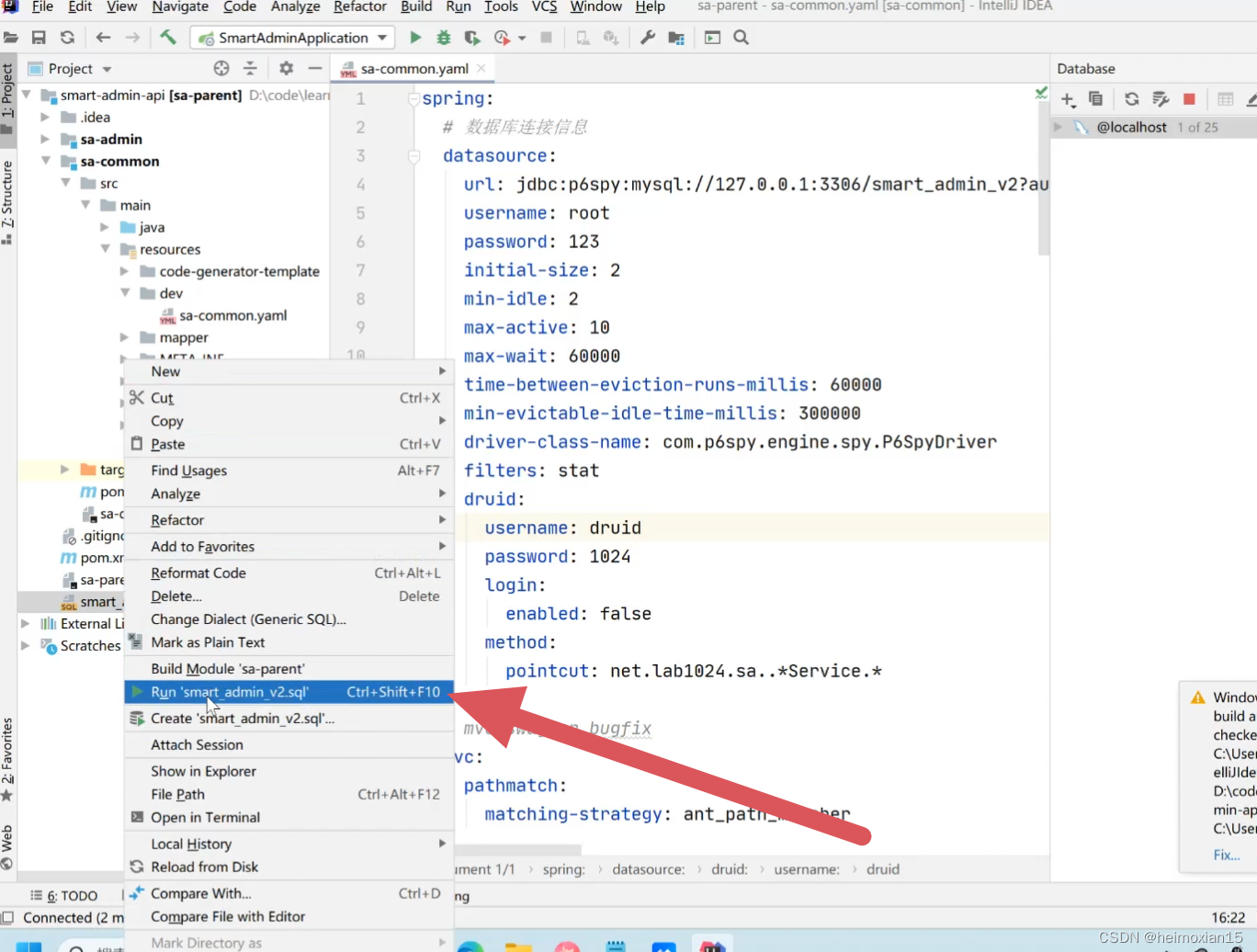Open the Project panel settings gear
This screenshot has width=1257, height=952.
coord(286,69)
